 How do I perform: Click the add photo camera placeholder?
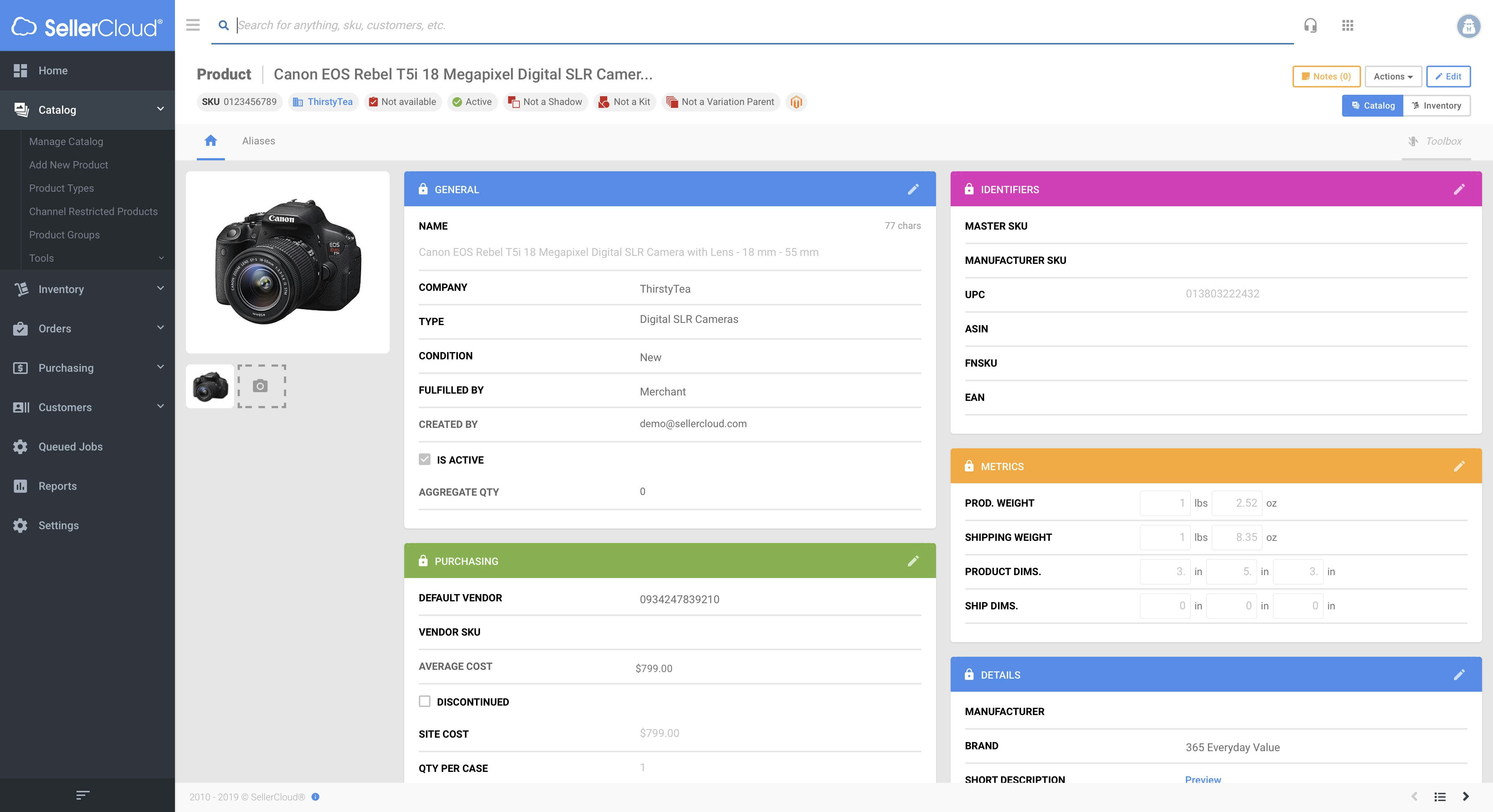[261, 386]
